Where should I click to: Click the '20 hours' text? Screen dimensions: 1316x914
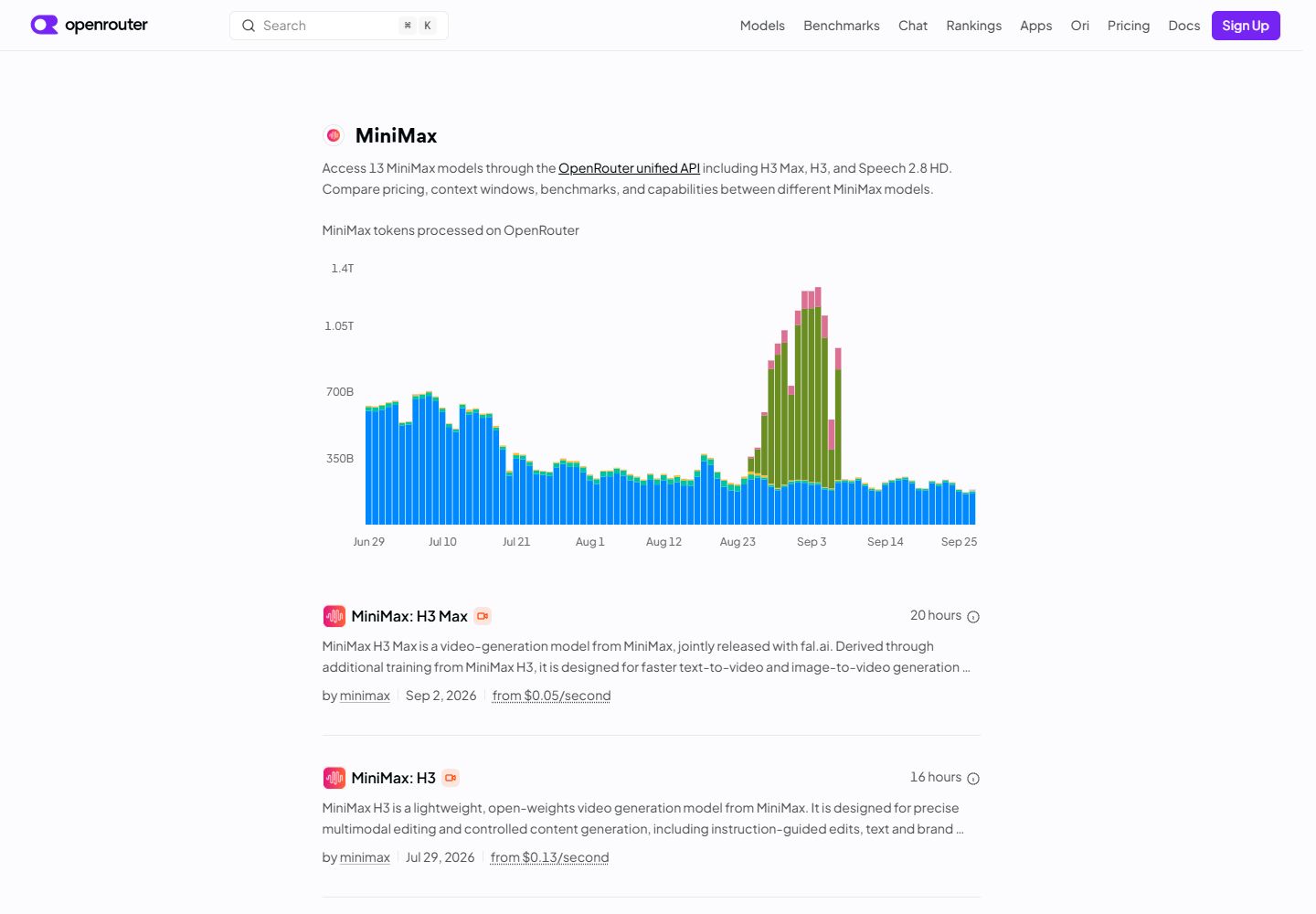coord(936,615)
